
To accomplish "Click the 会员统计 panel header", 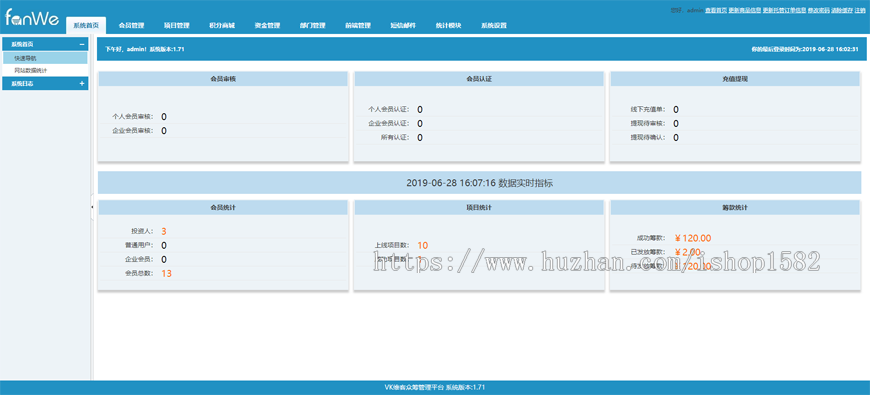I will point(223,207).
